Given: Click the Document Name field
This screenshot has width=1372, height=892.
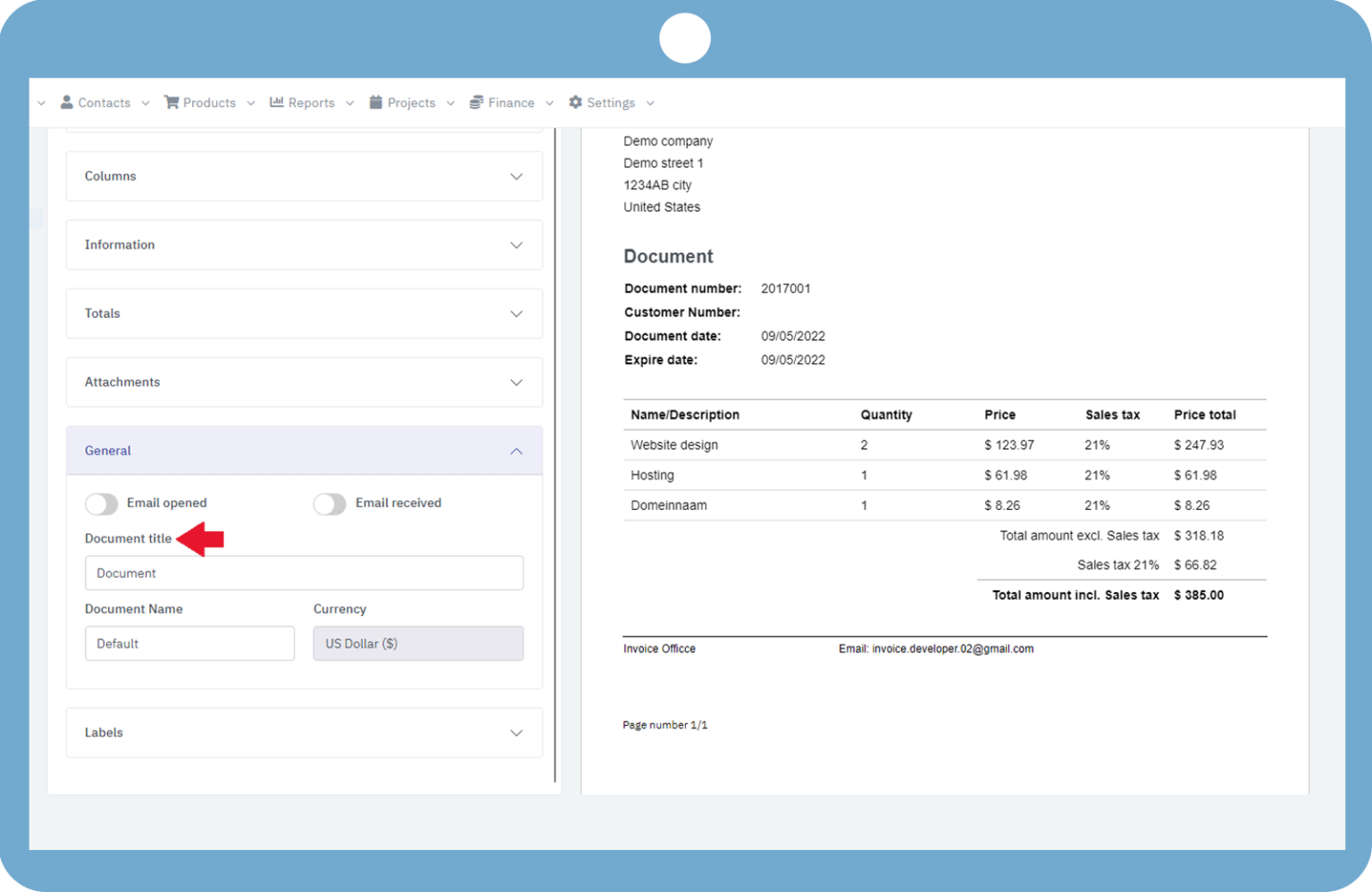Looking at the screenshot, I should pyautogui.click(x=189, y=644).
